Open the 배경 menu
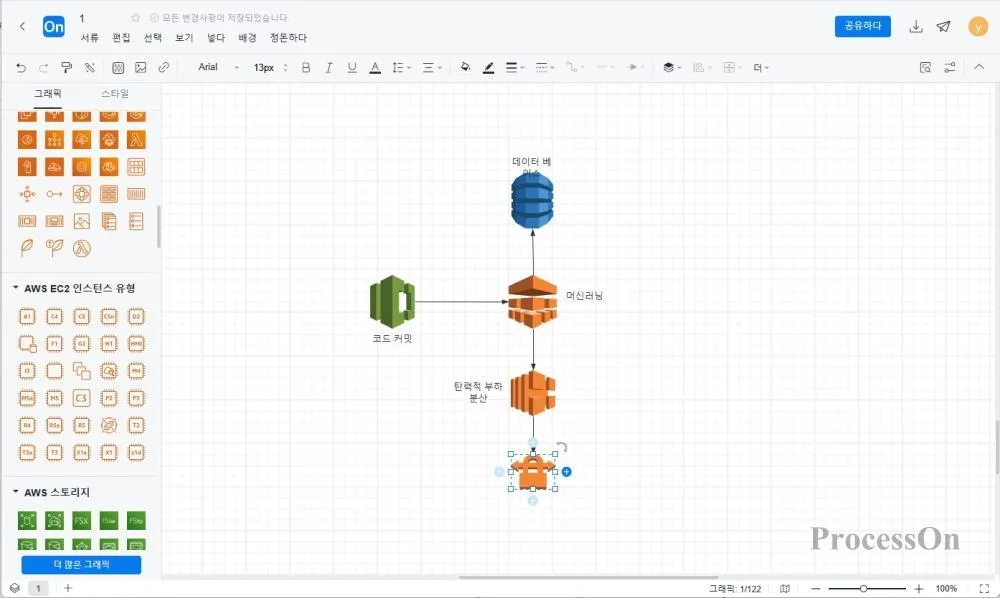Screen dimensions: 1000x598 click(x=247, y=38)
